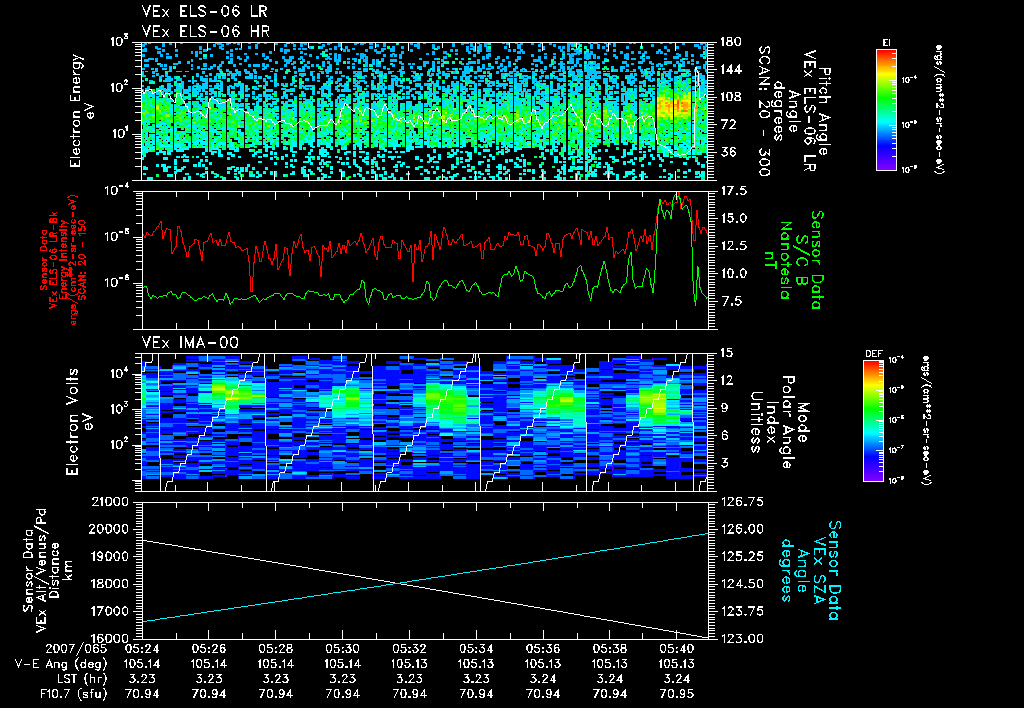Viewport: 1024px width, 708px height.
Task: Click the 123.75 SZA tick
Action: coord(741,611)
